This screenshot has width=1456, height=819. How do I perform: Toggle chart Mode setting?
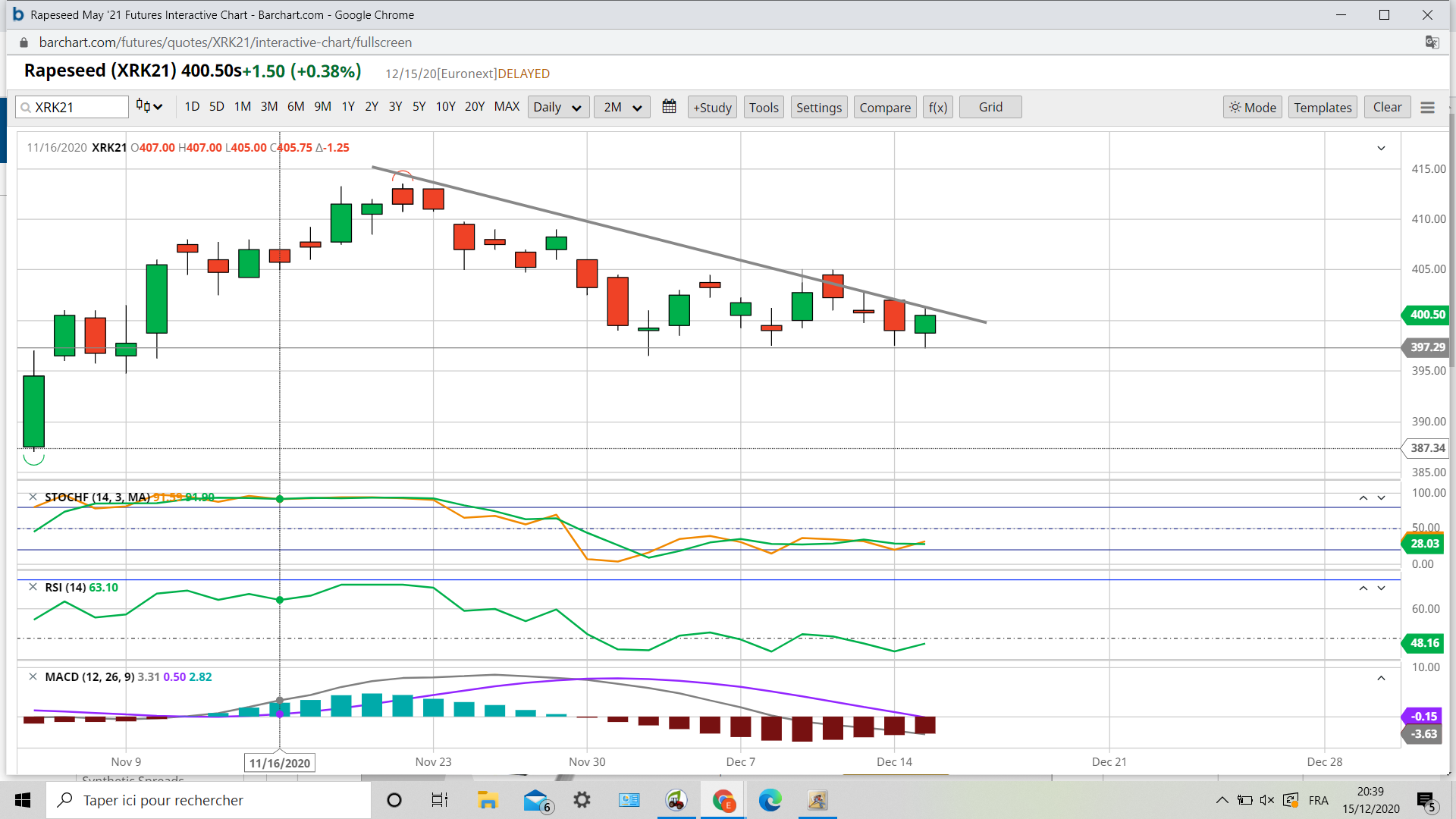(1252, 108)
